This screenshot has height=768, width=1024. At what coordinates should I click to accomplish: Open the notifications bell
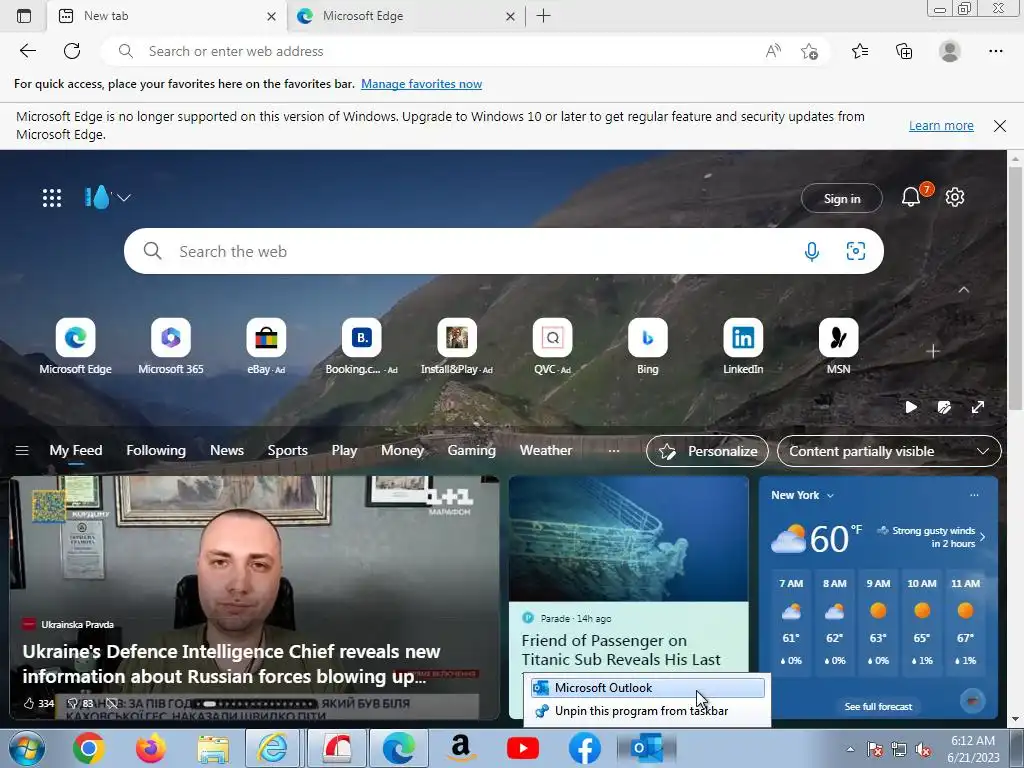[x=911, y=197]
